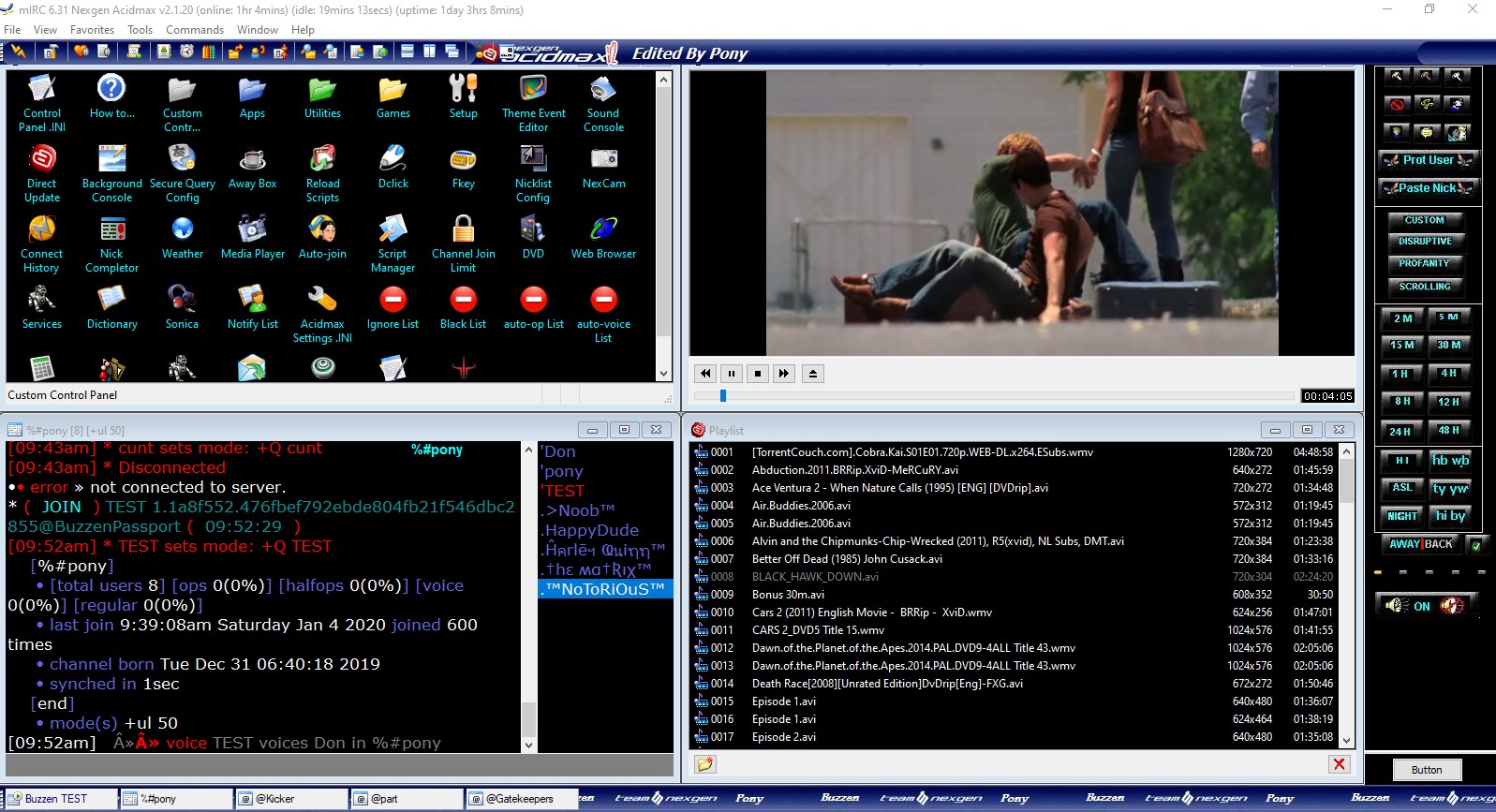Launch the Theme Event Editor
This screenshot has width=1496, height=812.
pos(533,103)
